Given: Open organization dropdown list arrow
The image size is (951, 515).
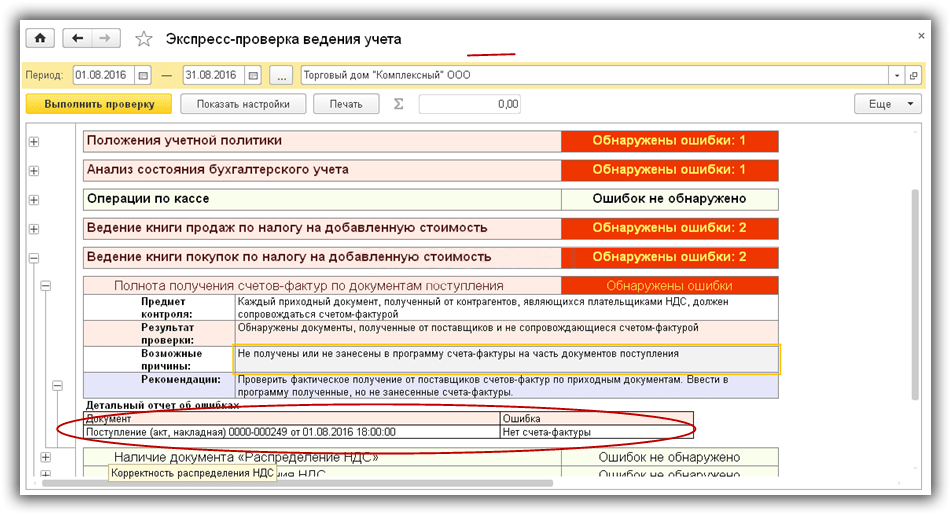Looking at the screenshot, I should (896, 75).
